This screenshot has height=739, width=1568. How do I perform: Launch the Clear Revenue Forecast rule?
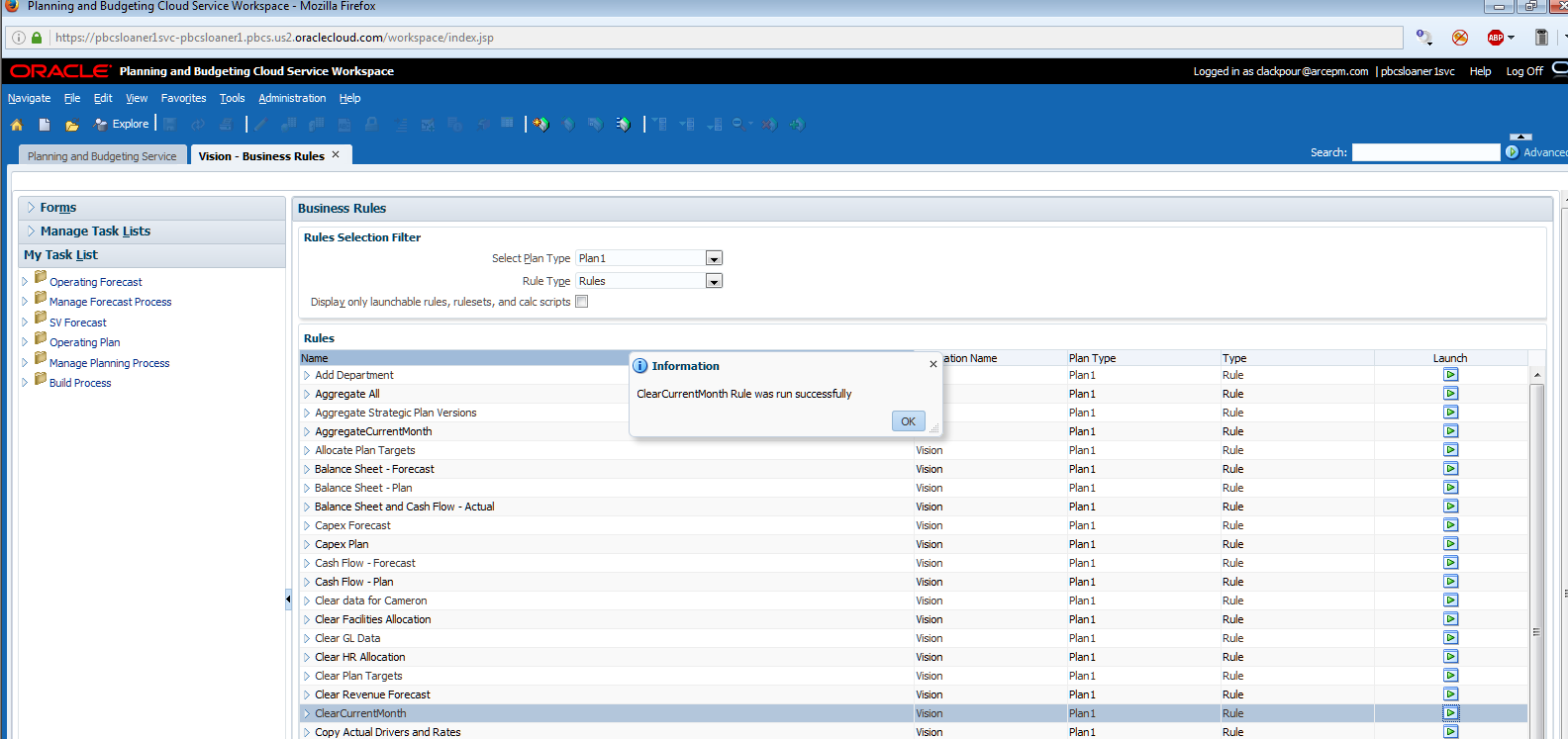click(1450, 694)
